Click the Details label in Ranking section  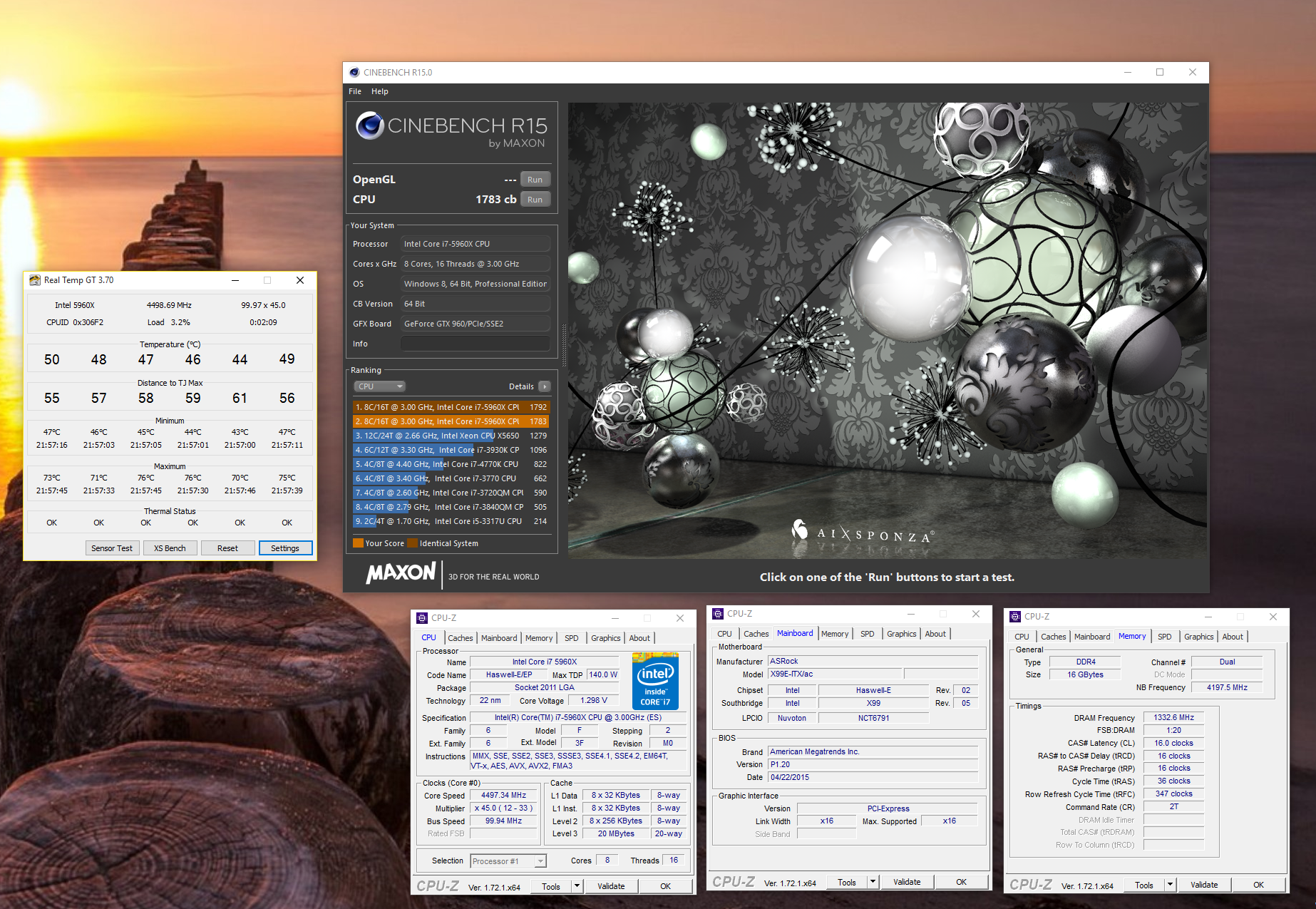[521, 386]
